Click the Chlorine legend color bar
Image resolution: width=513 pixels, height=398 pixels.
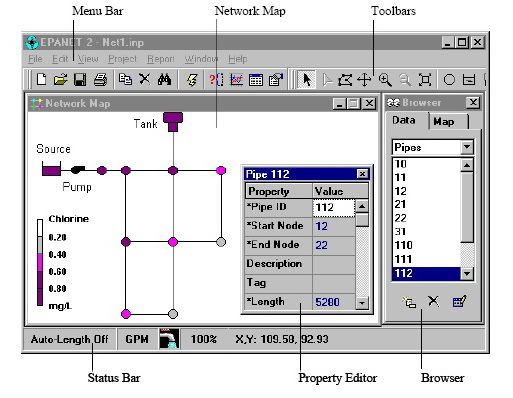coord(40,262)
